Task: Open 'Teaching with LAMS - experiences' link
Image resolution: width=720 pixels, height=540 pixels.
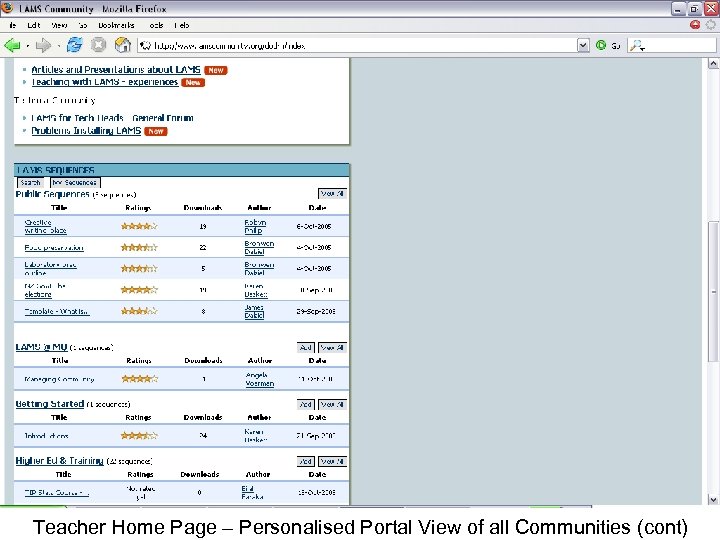Action: 105,82
